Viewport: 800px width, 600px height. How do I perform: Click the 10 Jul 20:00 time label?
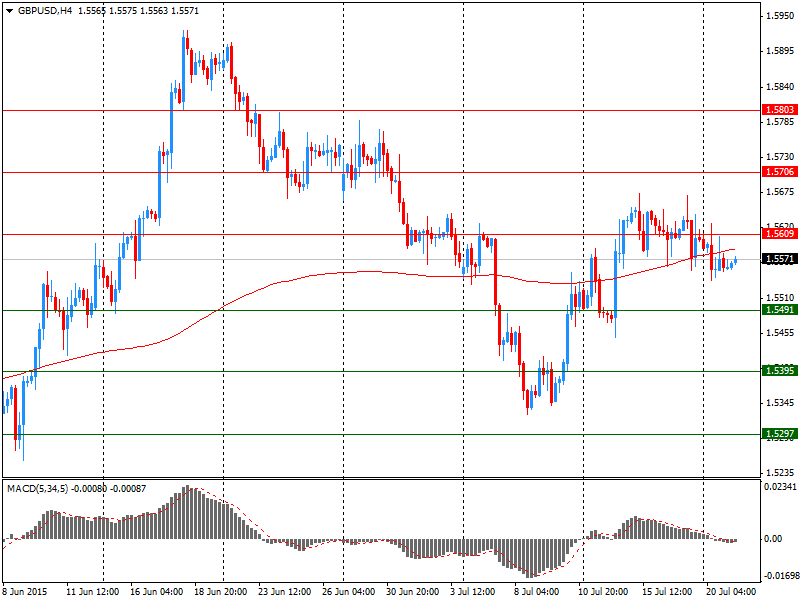[604, 592]
